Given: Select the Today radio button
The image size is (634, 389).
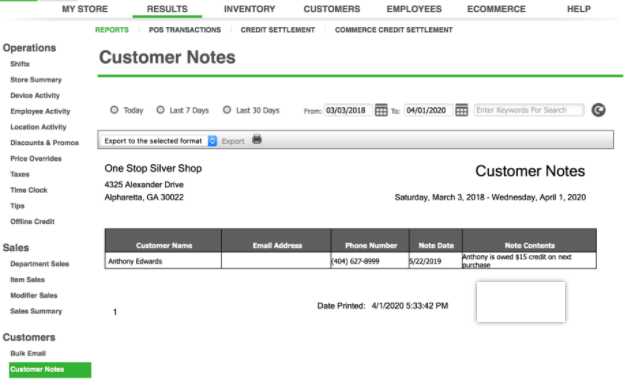Looking at the screenshot, I should 114,110.
